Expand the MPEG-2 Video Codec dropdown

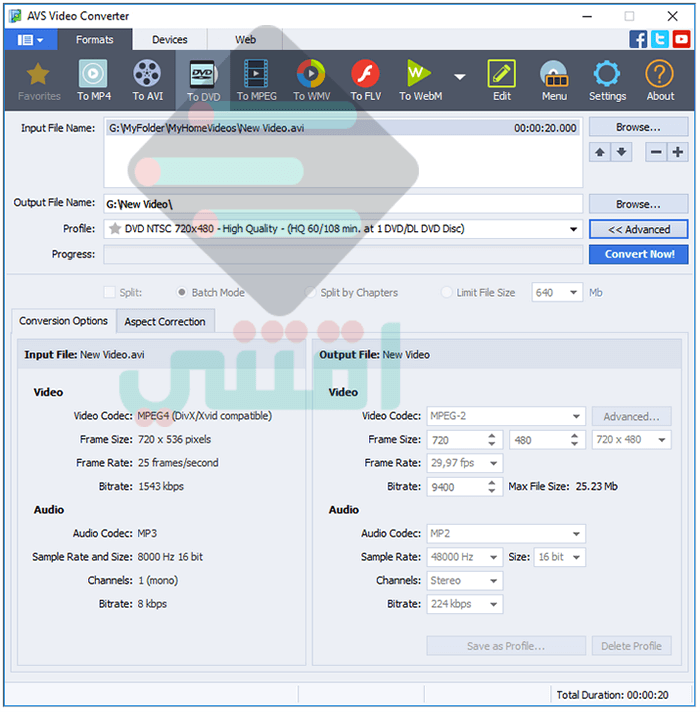576,416
